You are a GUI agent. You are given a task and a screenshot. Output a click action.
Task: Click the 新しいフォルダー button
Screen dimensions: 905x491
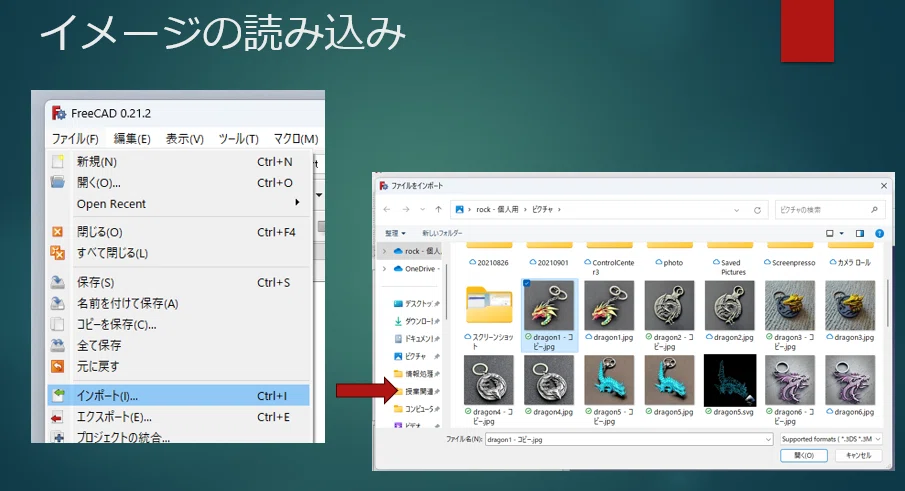coord(442,233)
